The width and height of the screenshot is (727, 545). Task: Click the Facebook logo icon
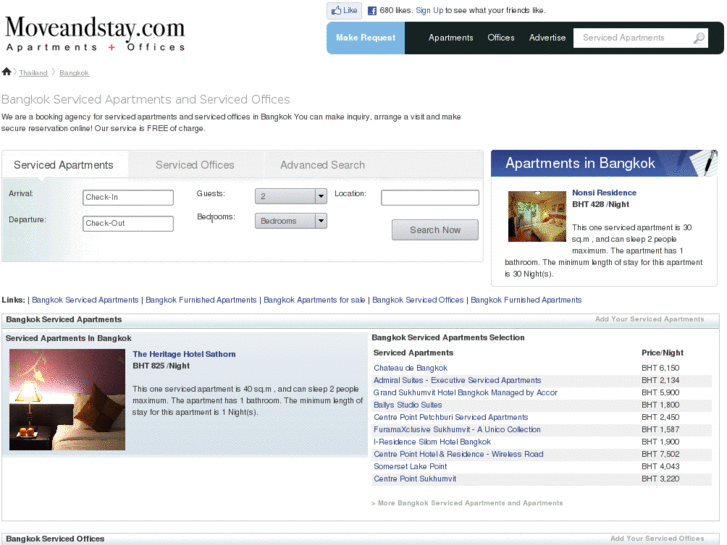point(372,11)
